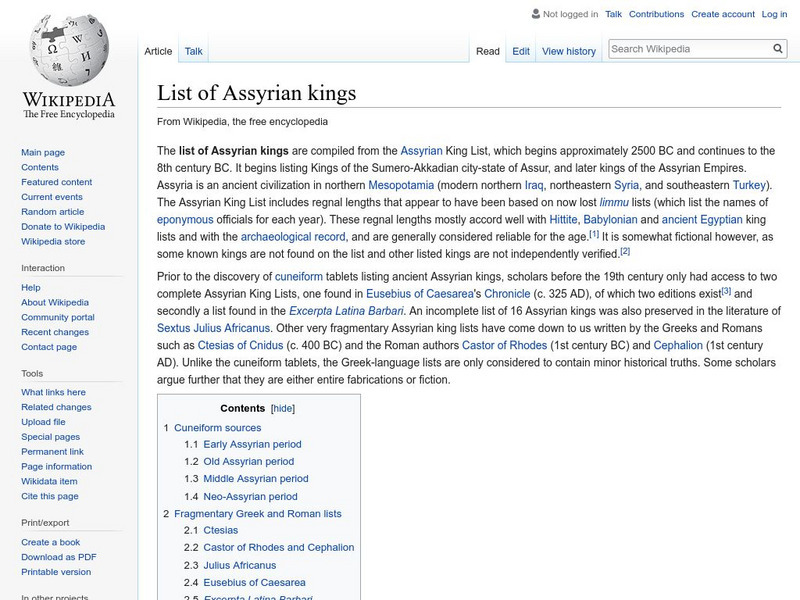Open the Hittite link

coord(563,219)
